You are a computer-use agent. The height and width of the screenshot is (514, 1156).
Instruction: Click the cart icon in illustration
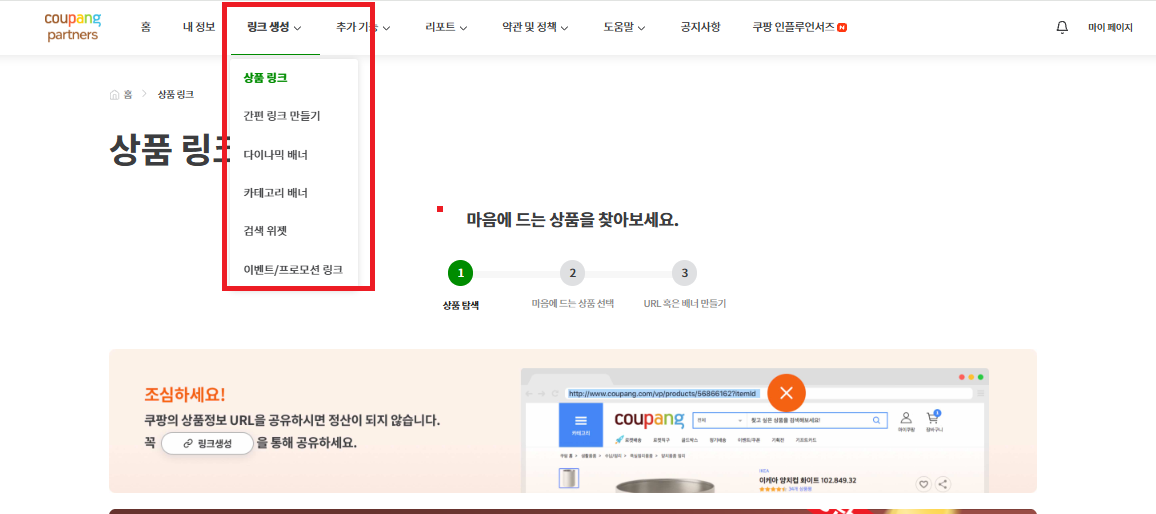pyautogui.click(x=933, y=418)
